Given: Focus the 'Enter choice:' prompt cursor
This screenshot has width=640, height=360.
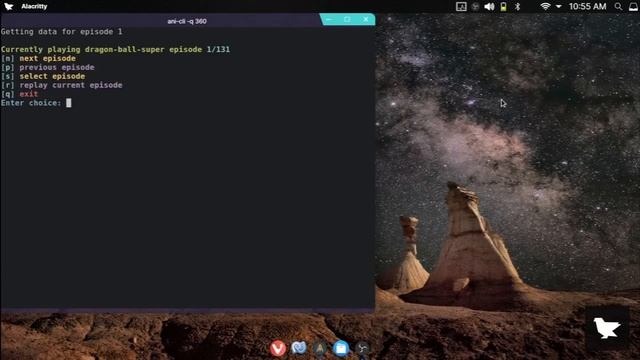Looking at the screenshot, I should (69, 103).
